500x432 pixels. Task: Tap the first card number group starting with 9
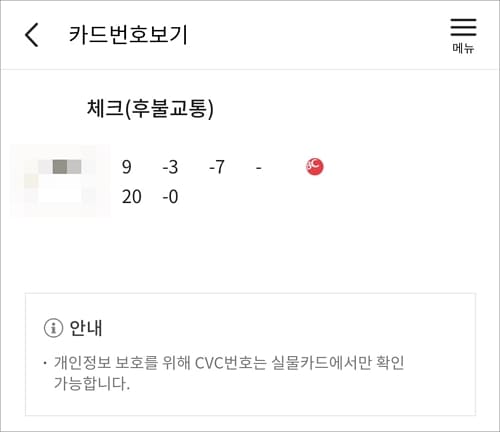coord(126,167)
